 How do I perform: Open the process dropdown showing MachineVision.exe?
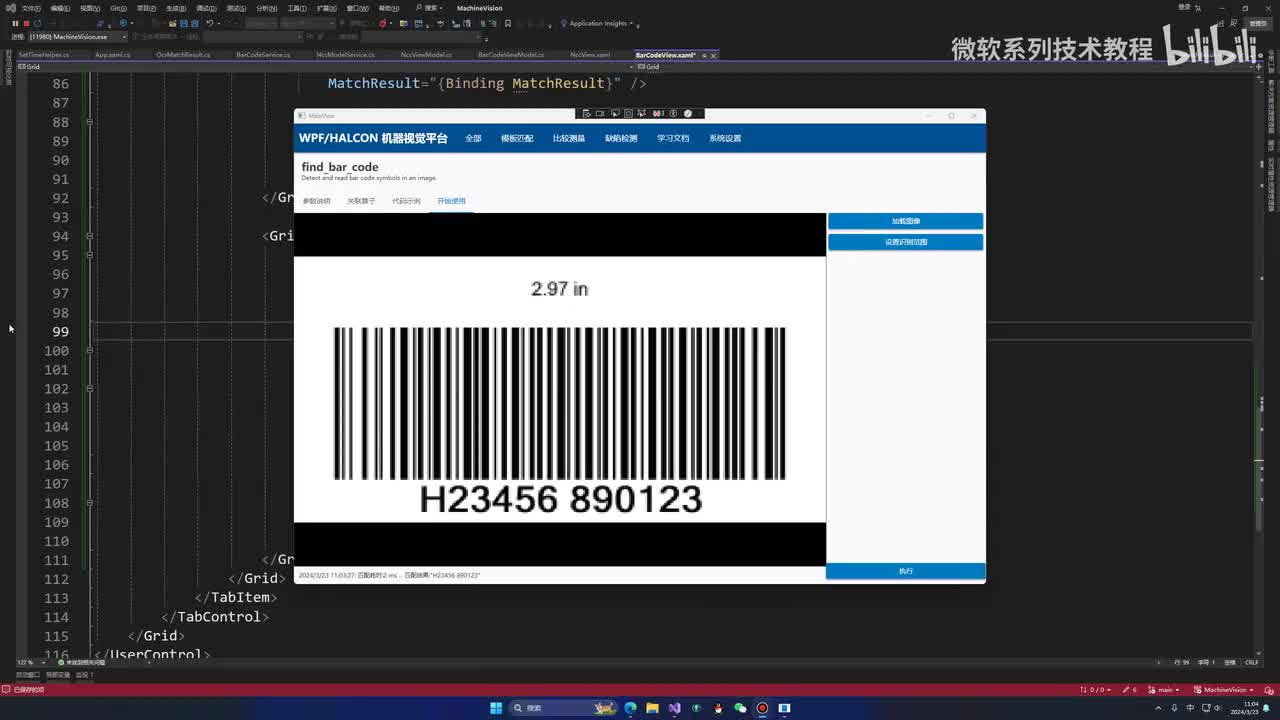pyautogui.click(x=78, y=37)
